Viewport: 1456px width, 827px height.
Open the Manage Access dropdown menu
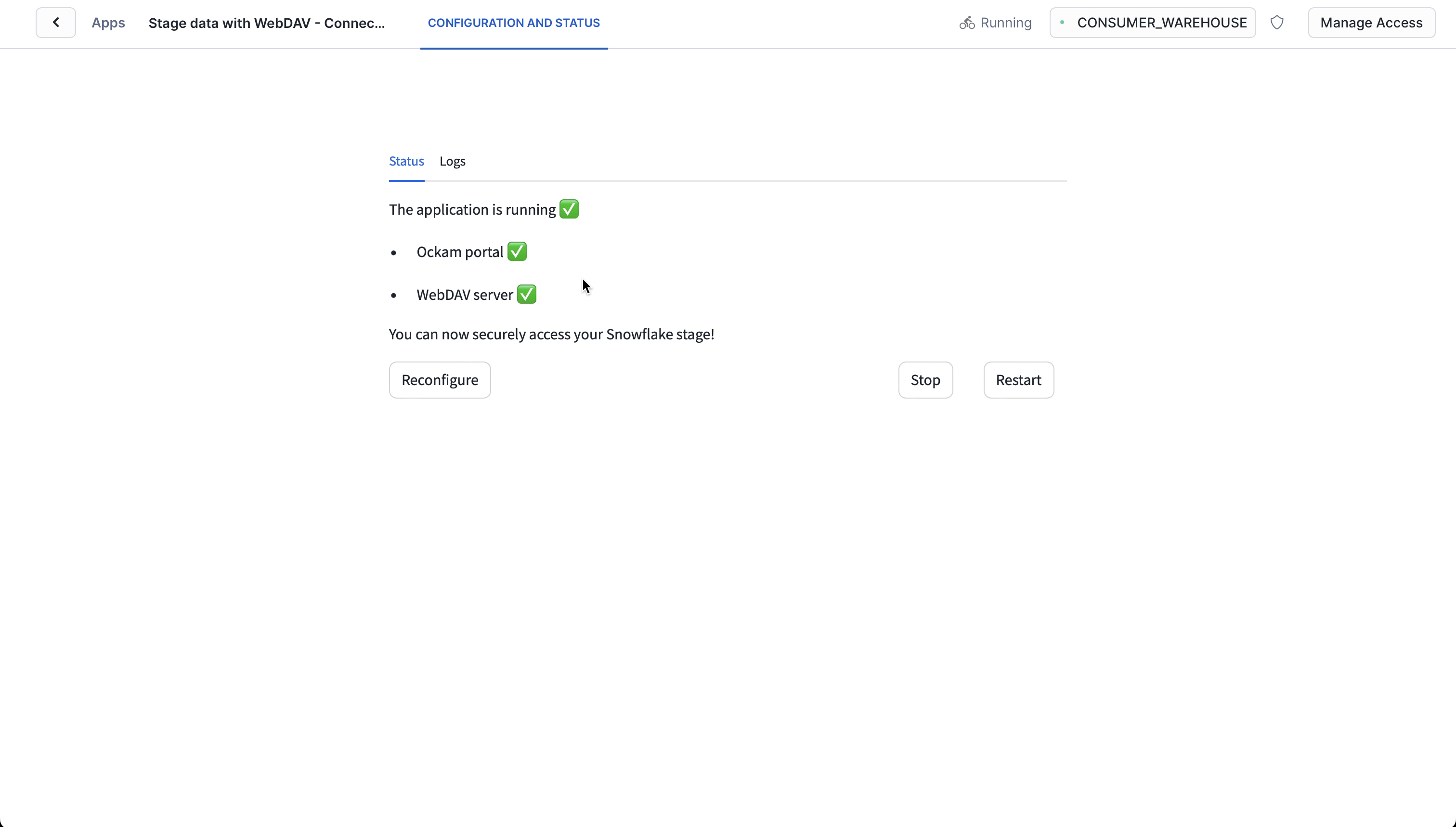click(1371, 22)
